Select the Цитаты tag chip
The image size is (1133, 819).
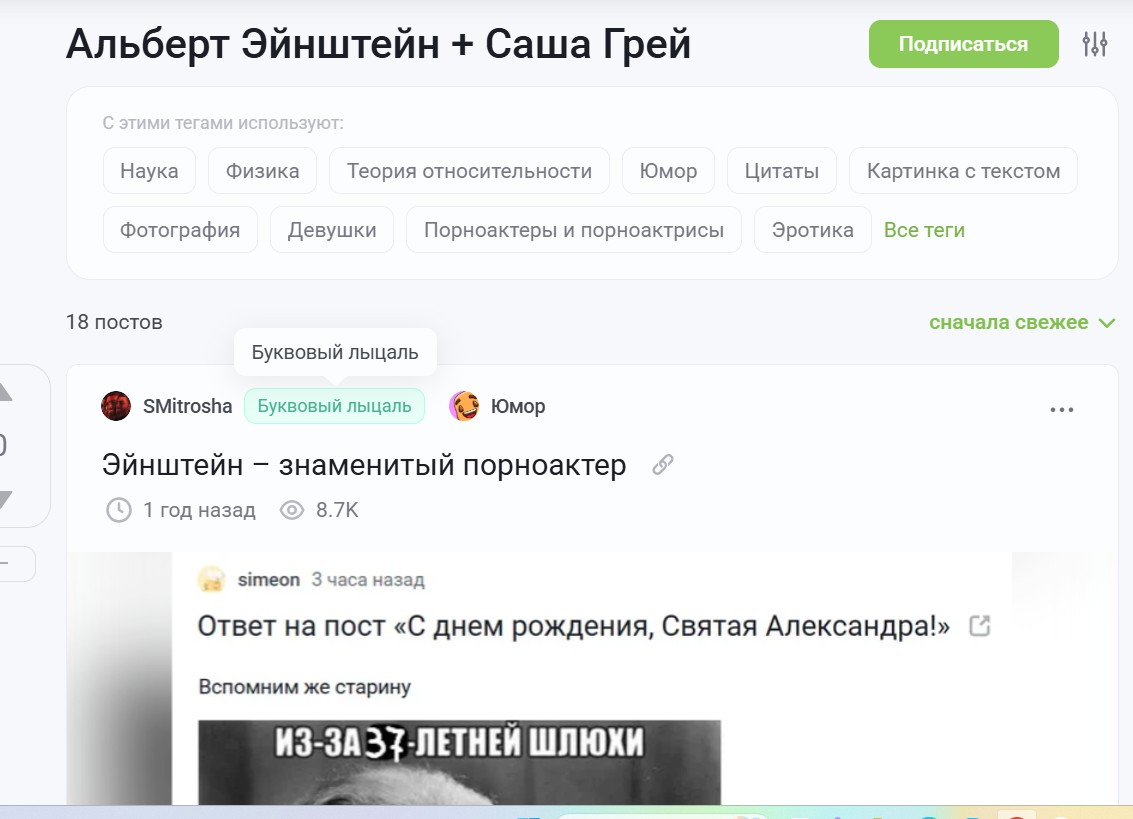[x=781, y=171]
